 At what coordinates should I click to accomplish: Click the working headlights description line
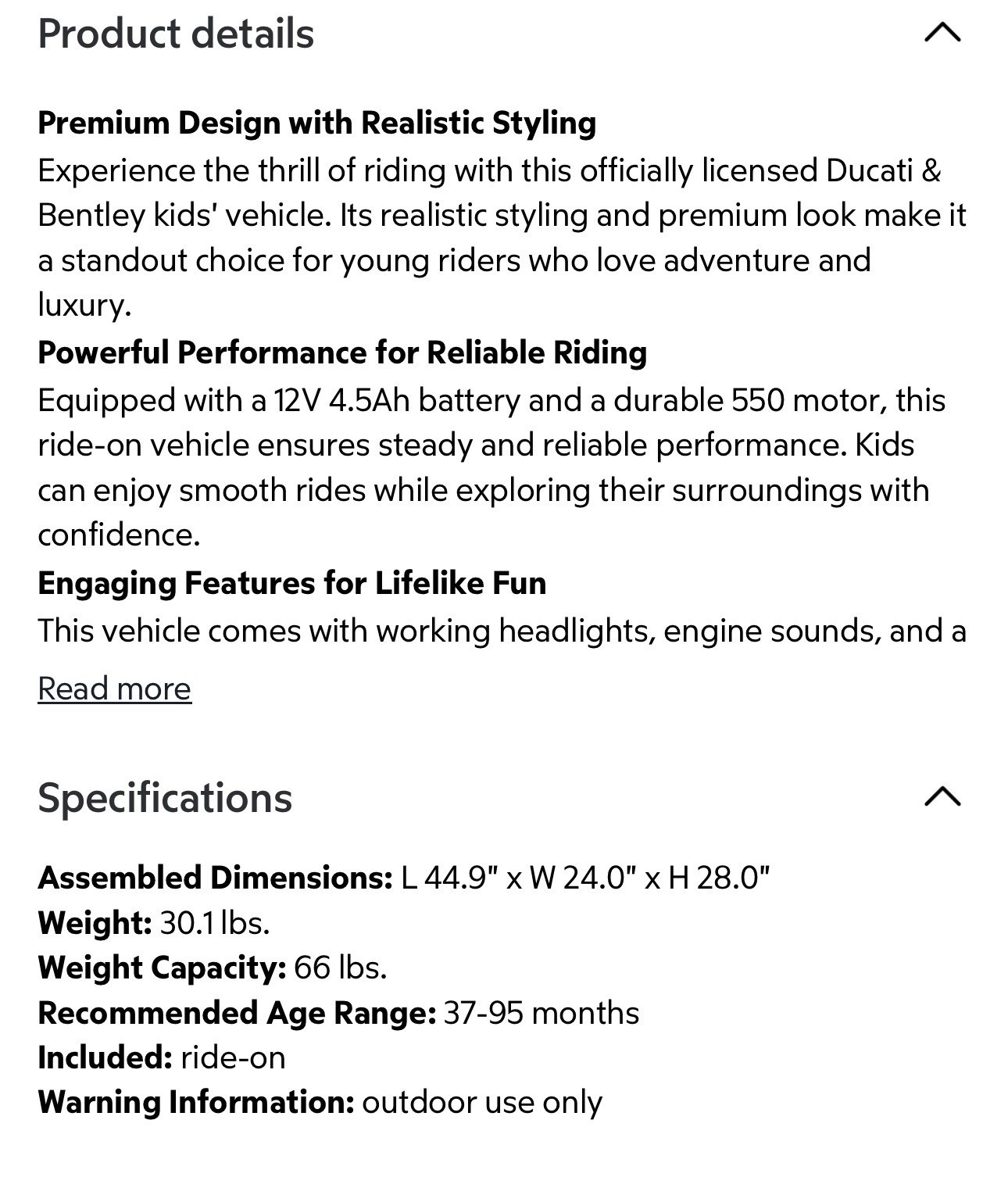502,631
